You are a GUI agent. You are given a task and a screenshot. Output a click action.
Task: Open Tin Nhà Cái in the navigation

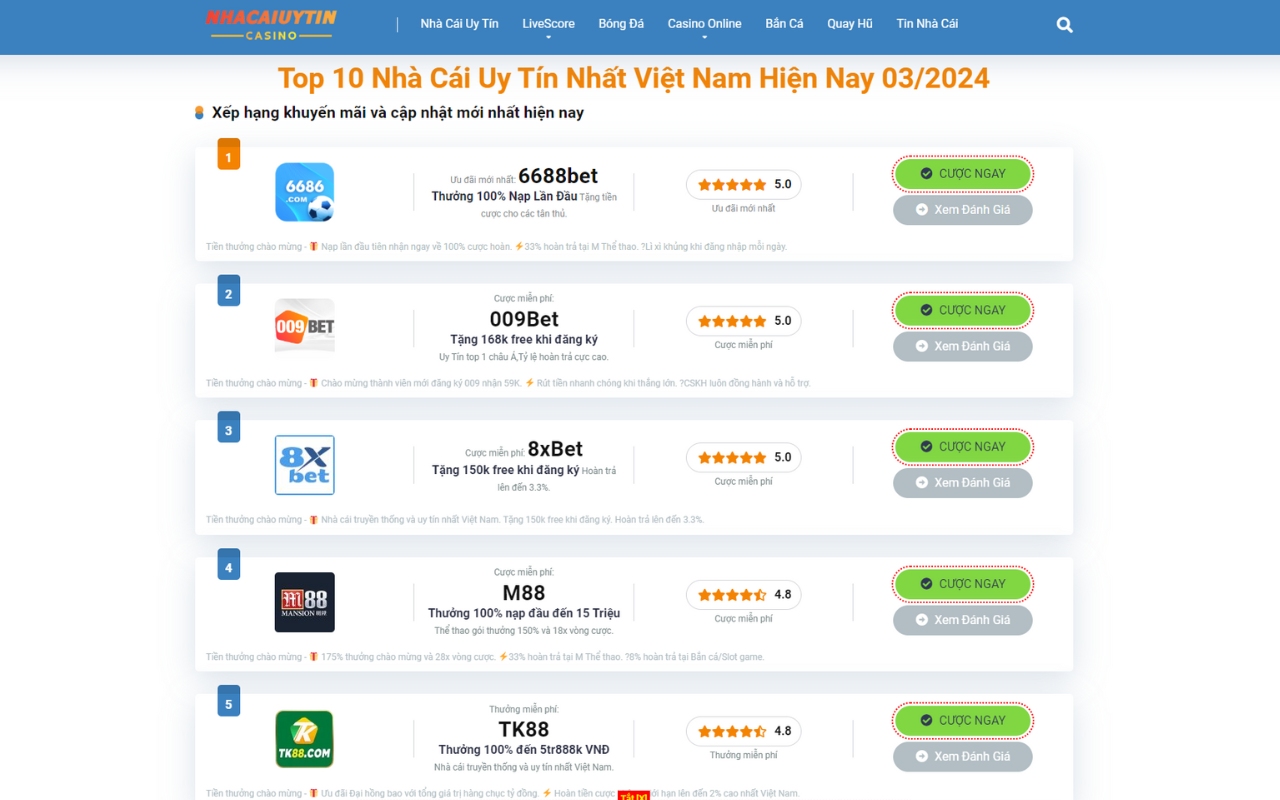tap(927, 24)
